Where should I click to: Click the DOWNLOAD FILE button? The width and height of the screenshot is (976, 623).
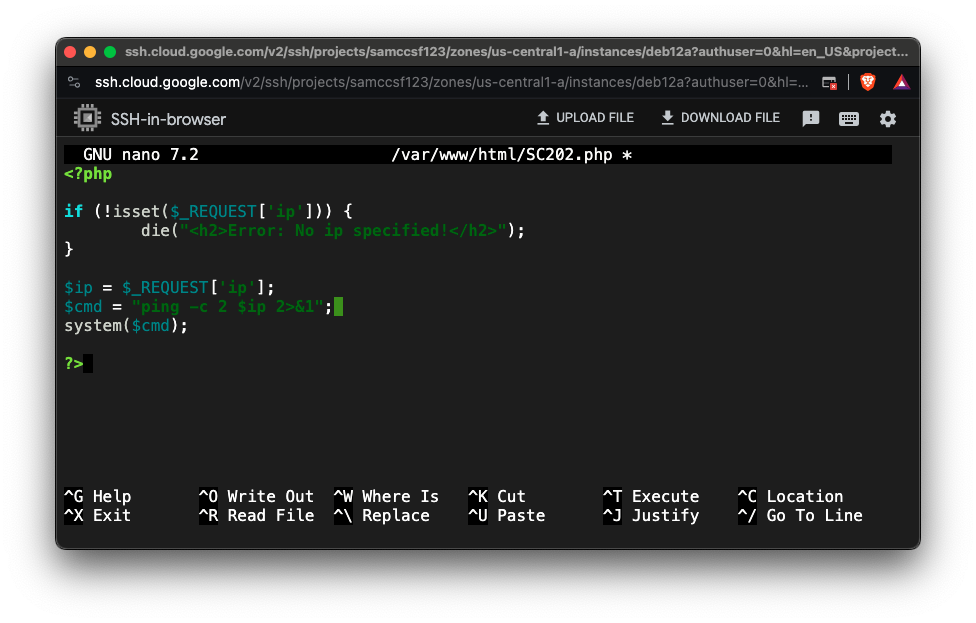coord(720,118)
